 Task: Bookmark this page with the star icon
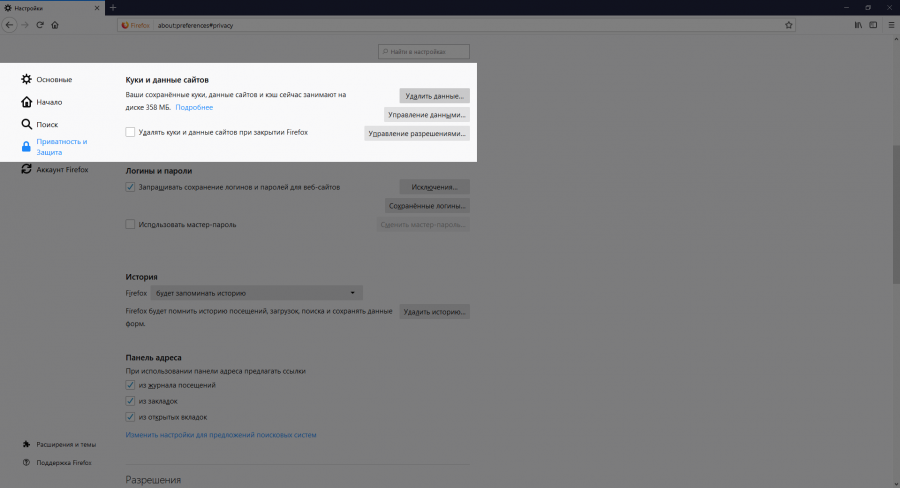pos(789,25)
